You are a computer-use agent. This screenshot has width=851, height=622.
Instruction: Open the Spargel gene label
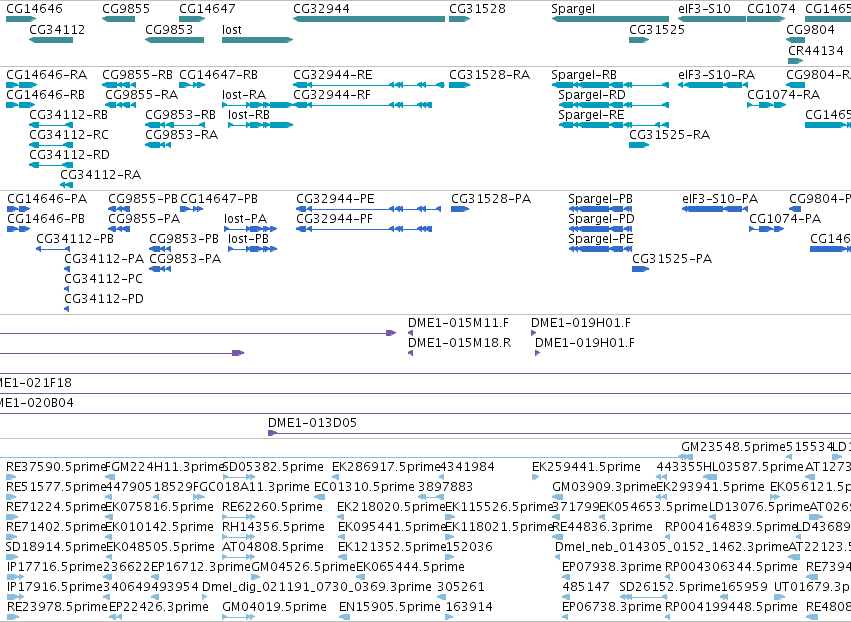573,9
